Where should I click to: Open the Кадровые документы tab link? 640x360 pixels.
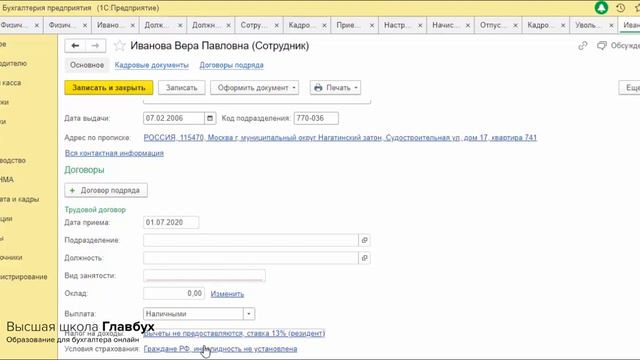pos(151,65)
